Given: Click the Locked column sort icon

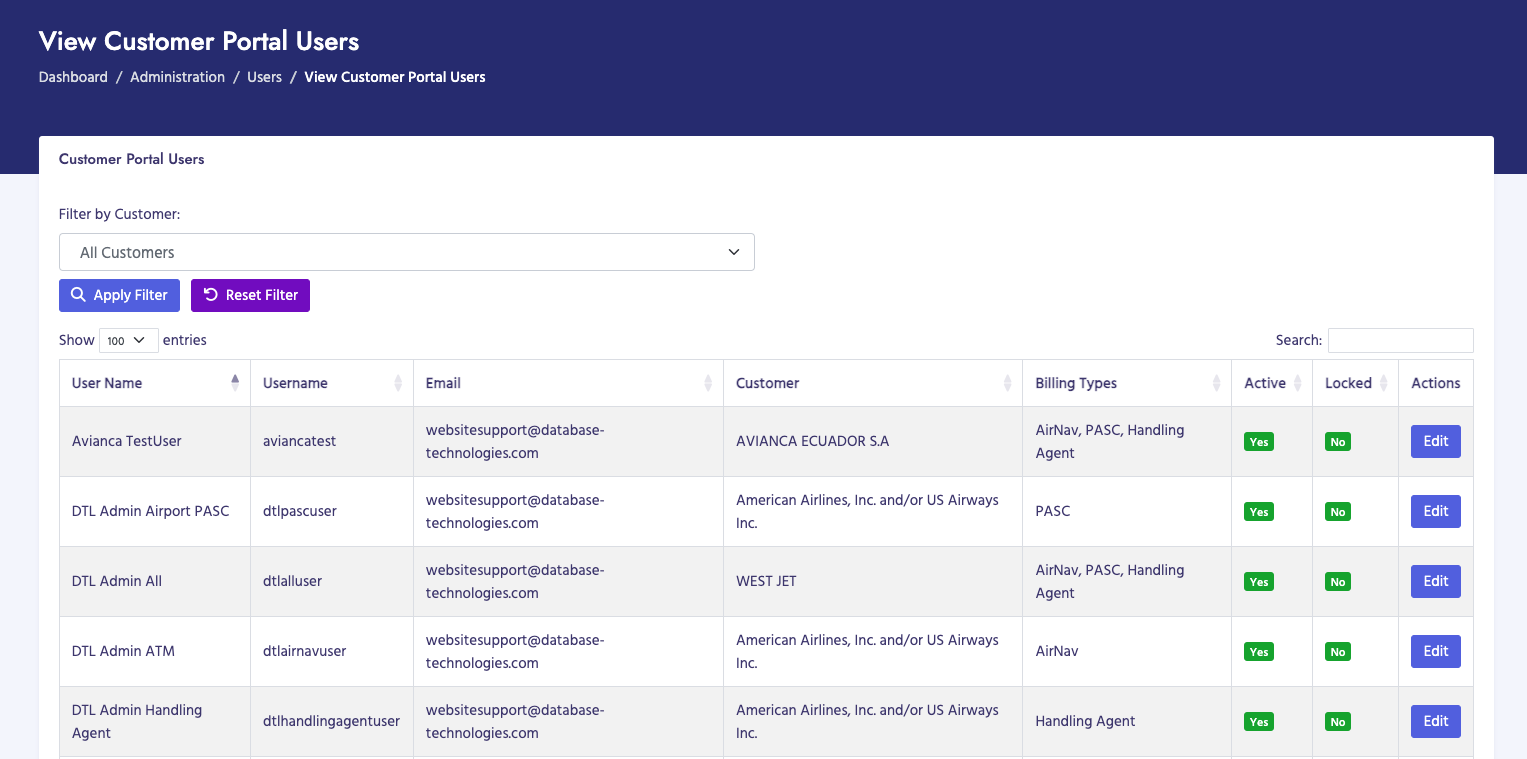Looking at the screenshot, I should pyautogui.click(x=1384, y=383).
